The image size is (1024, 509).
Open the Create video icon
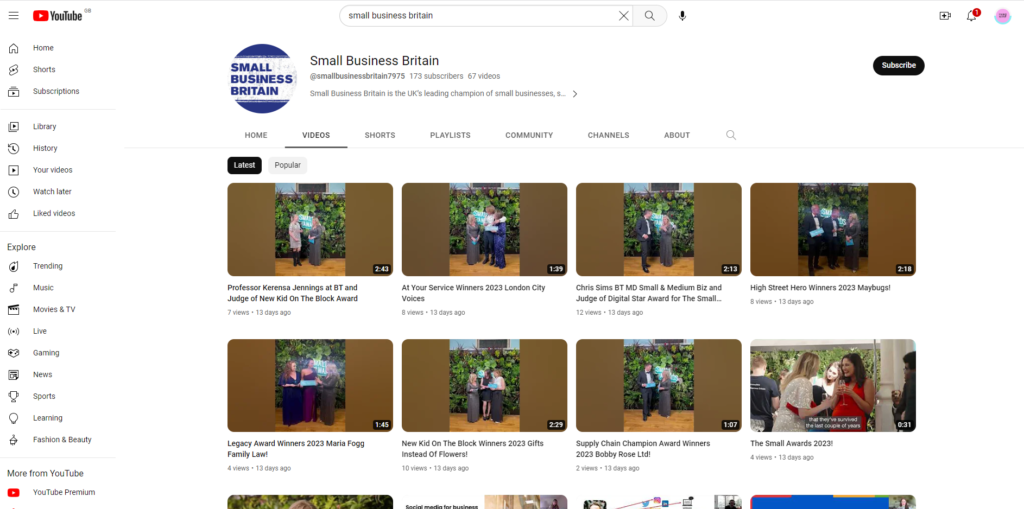[x=945, y=16]
